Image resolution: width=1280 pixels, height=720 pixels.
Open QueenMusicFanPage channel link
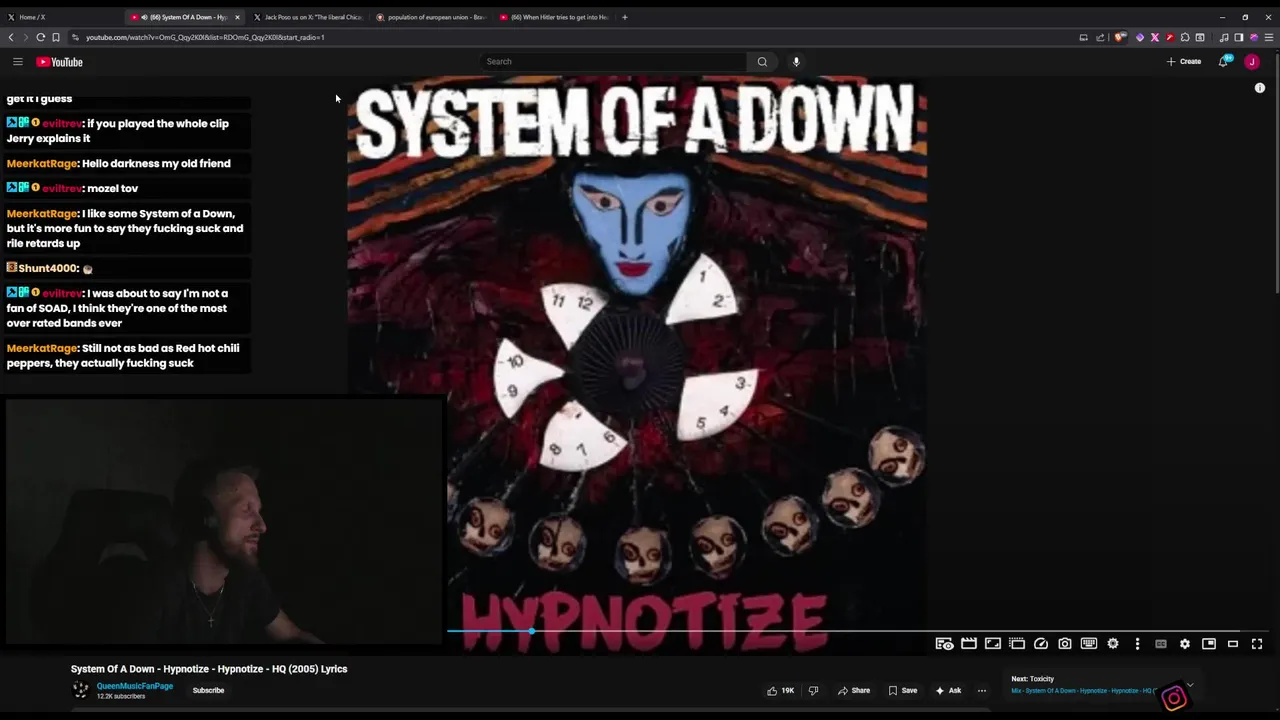(135, 686)
